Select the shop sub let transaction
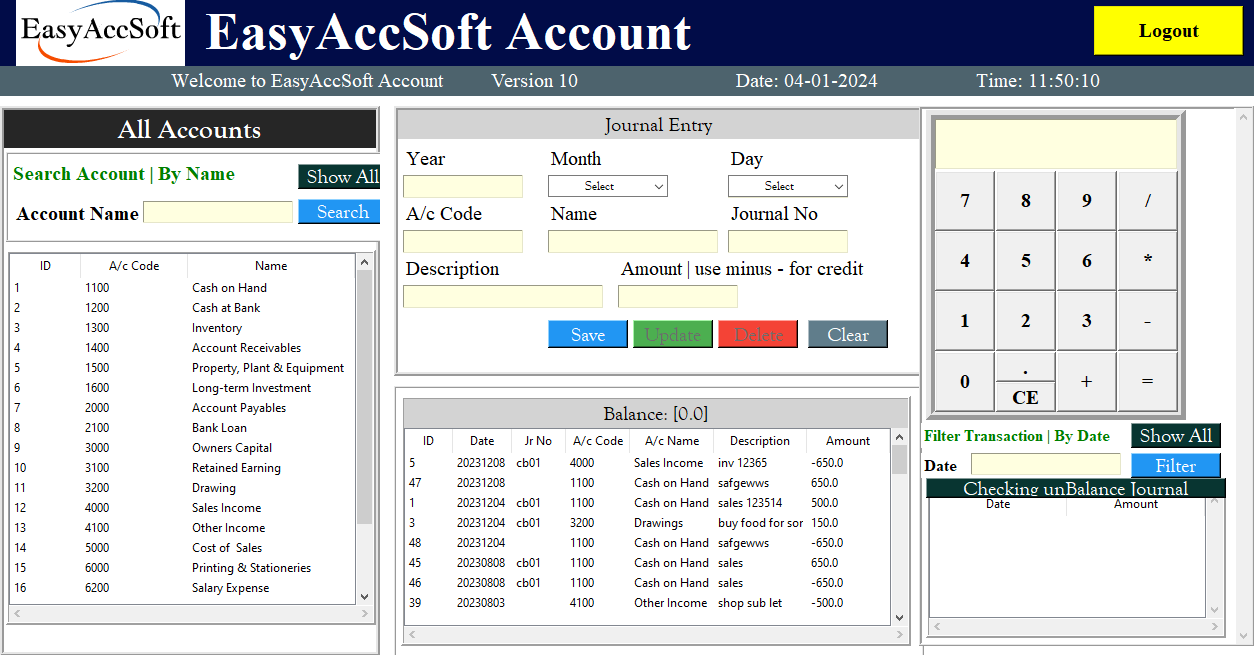This screenshot has width=1254, height=655. coord(648,603)
